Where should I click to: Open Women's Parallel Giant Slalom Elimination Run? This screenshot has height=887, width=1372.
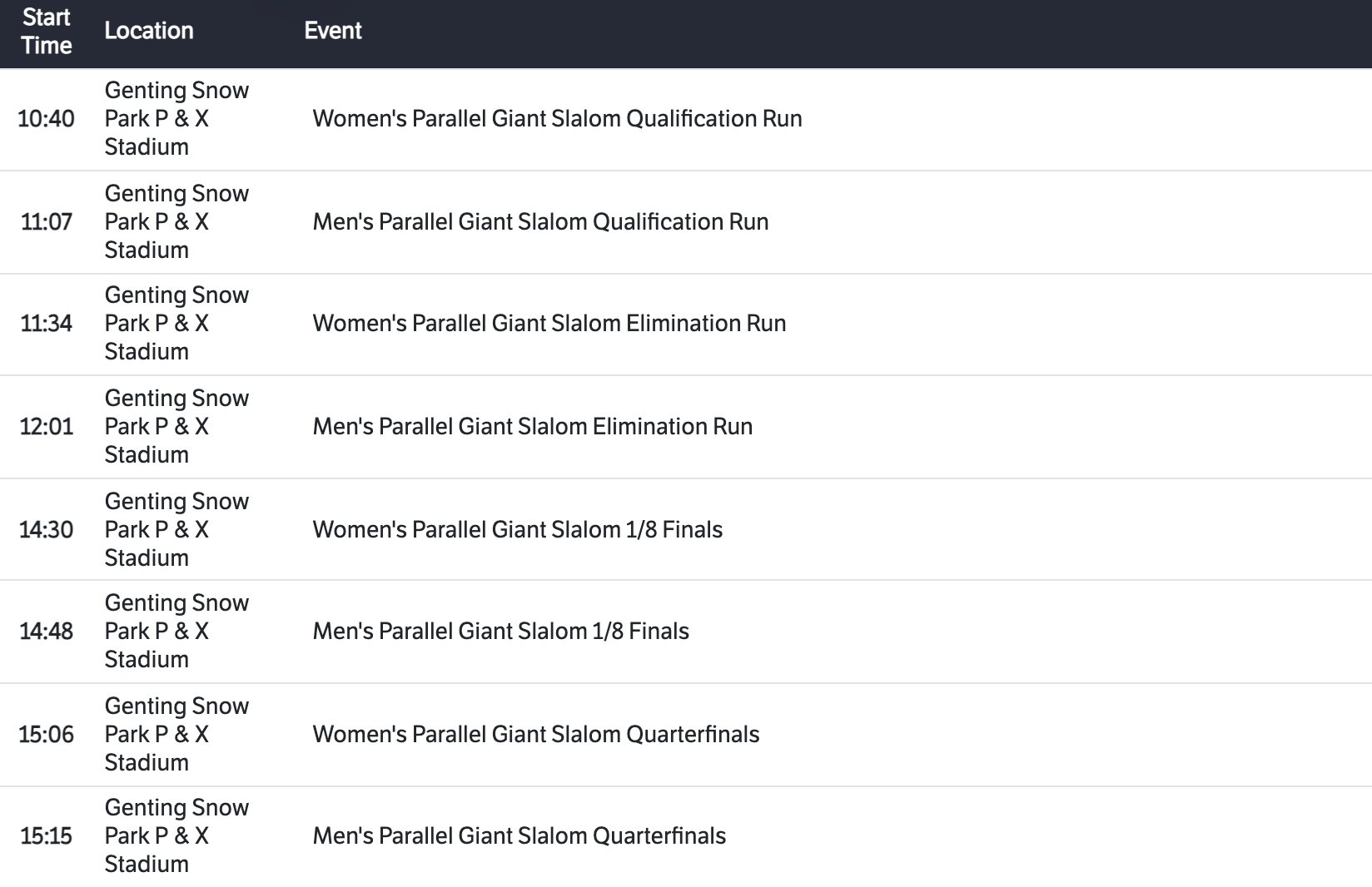[549, 324]
